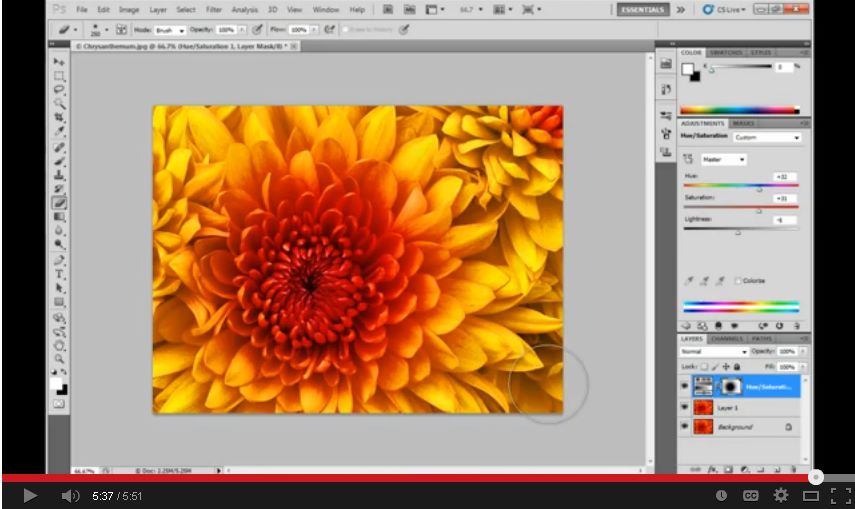Click the Essentials workspace button
This screenshot has height=509, width=855.
642,10
